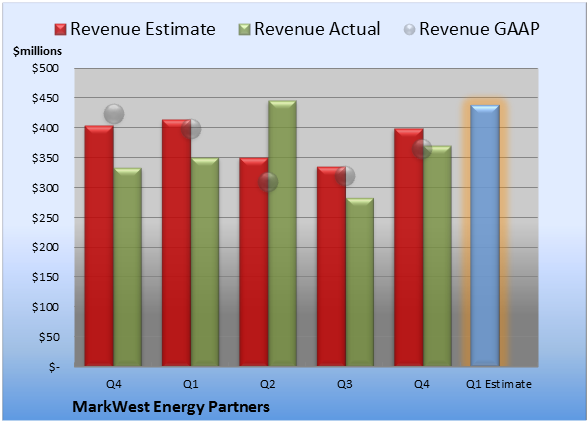Click the '$-' zero axis value
The image size is (588, 422).
click(x=54, y=367)
